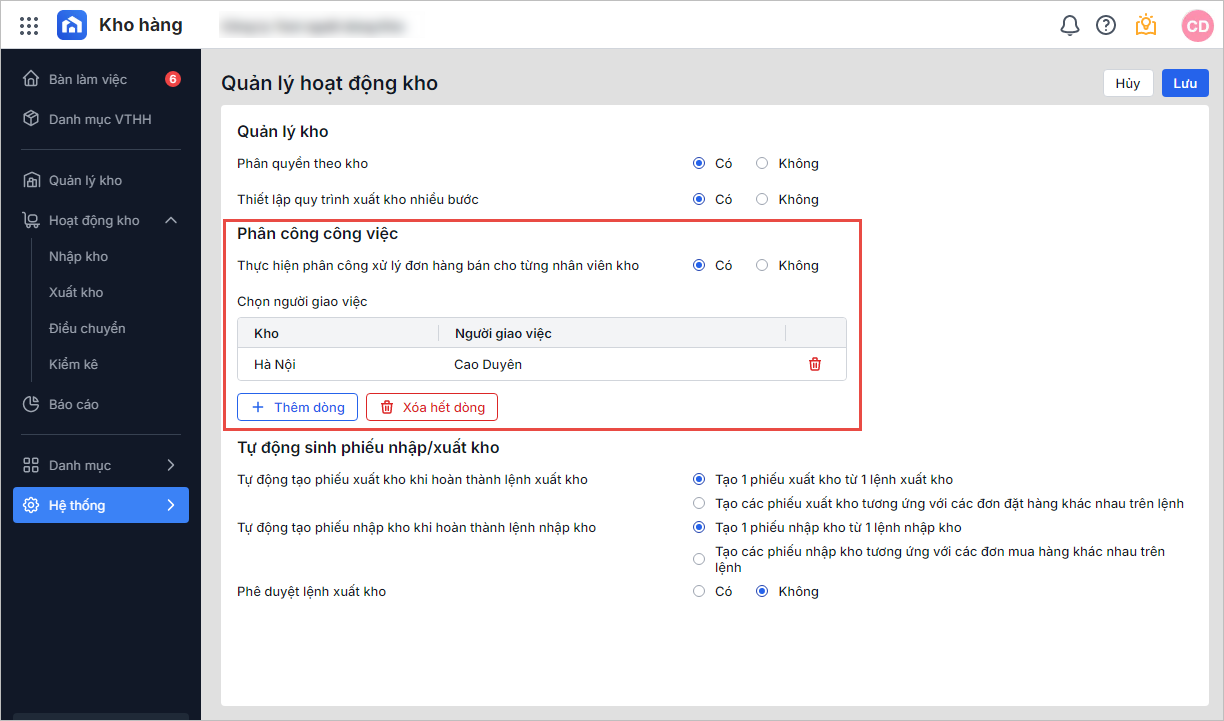Click the red 6 notification badge
1224x721 pixels.
173,79
